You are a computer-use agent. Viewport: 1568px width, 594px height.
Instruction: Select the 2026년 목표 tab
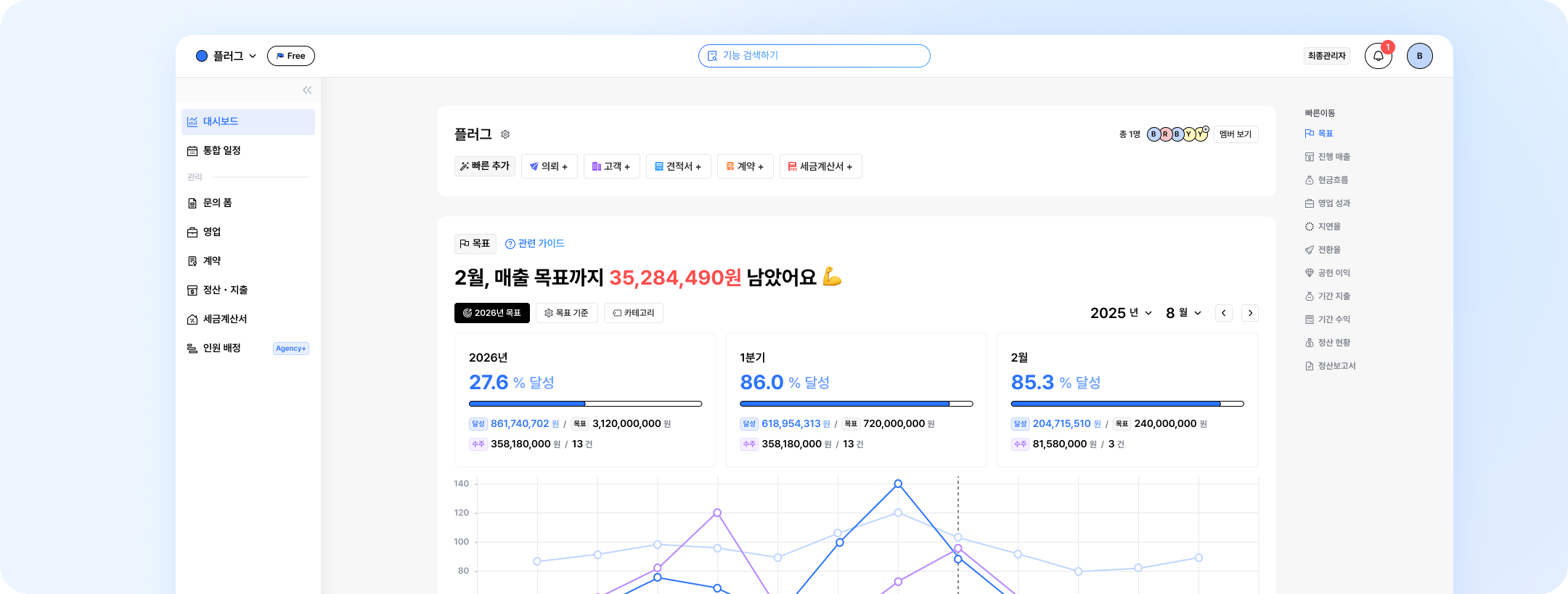pyautogui.click(x=492, y=313)
